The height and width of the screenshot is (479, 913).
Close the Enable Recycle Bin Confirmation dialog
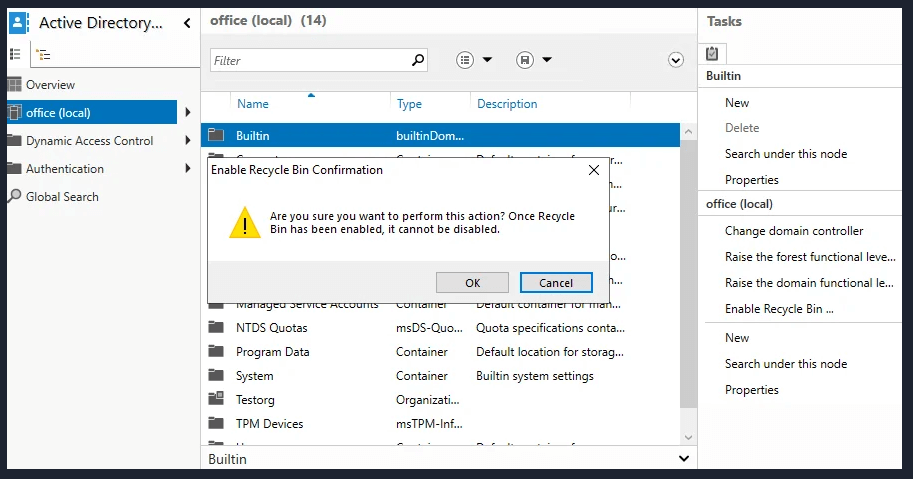coord(594,170)
